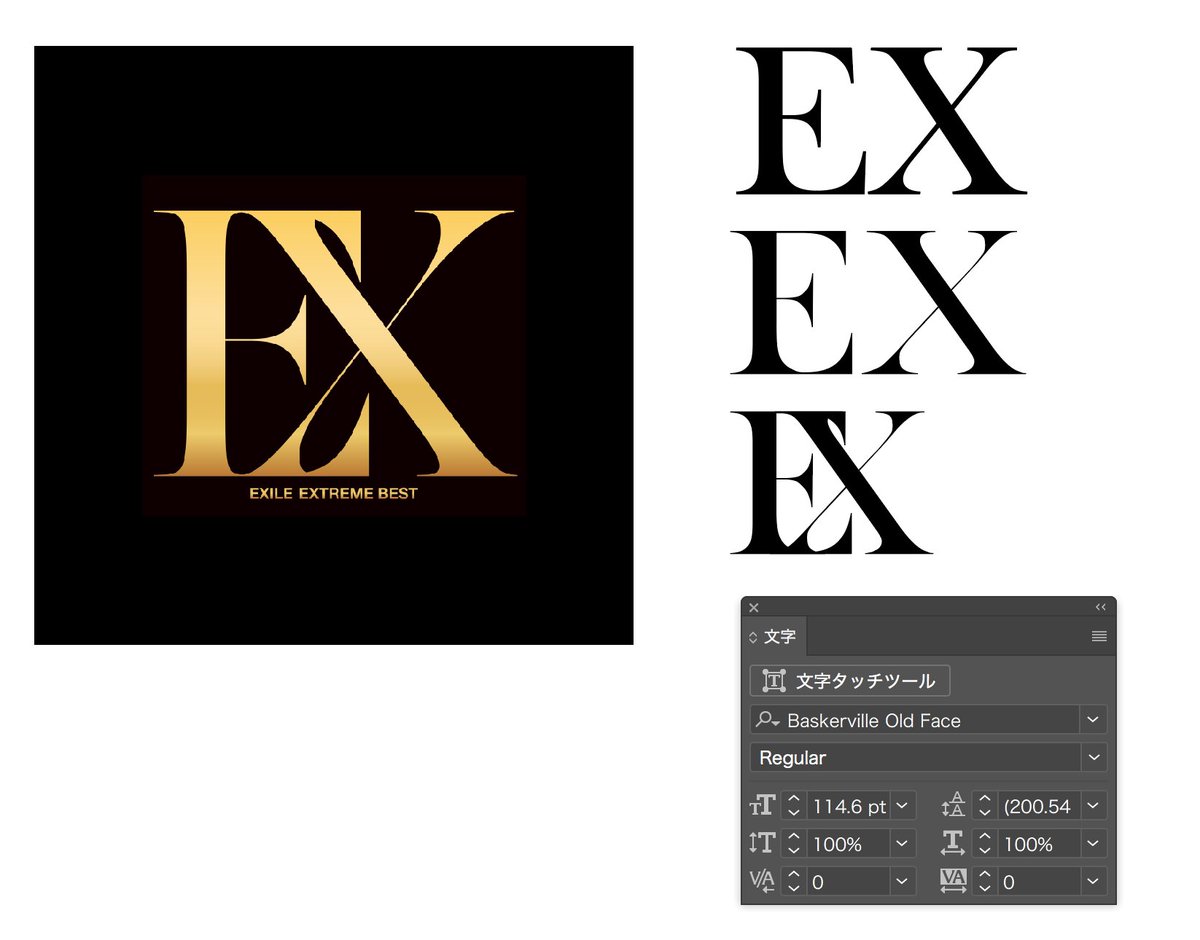Click the horizontal scale 100% field
This screenshot has height=940, width=1200.
(1040, 844)
